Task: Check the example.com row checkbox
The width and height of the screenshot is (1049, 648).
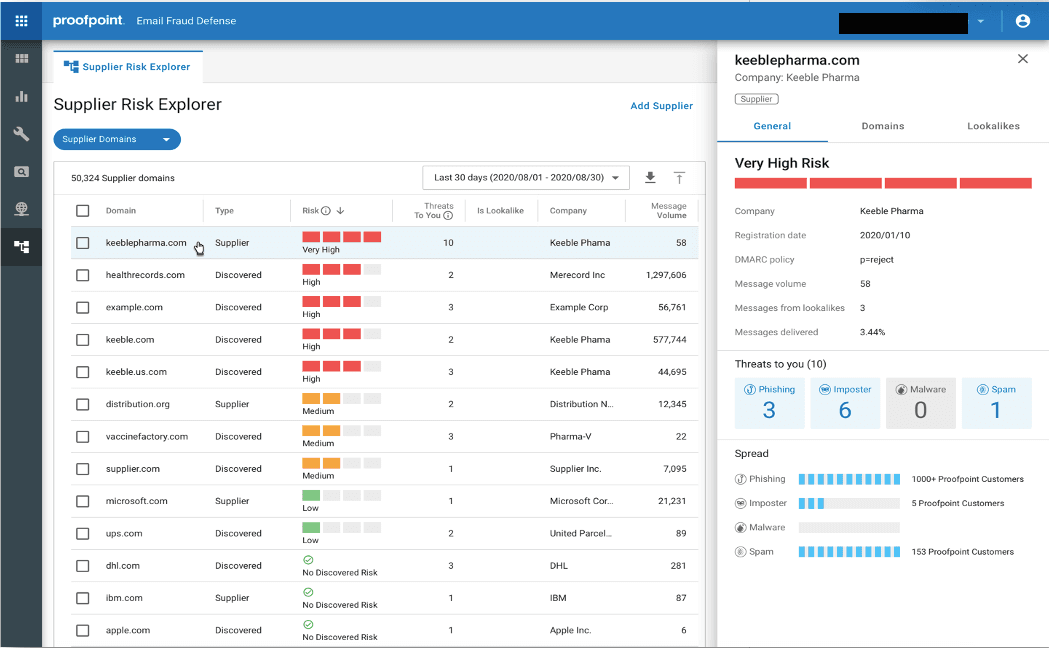Action: tap(82, 308)
